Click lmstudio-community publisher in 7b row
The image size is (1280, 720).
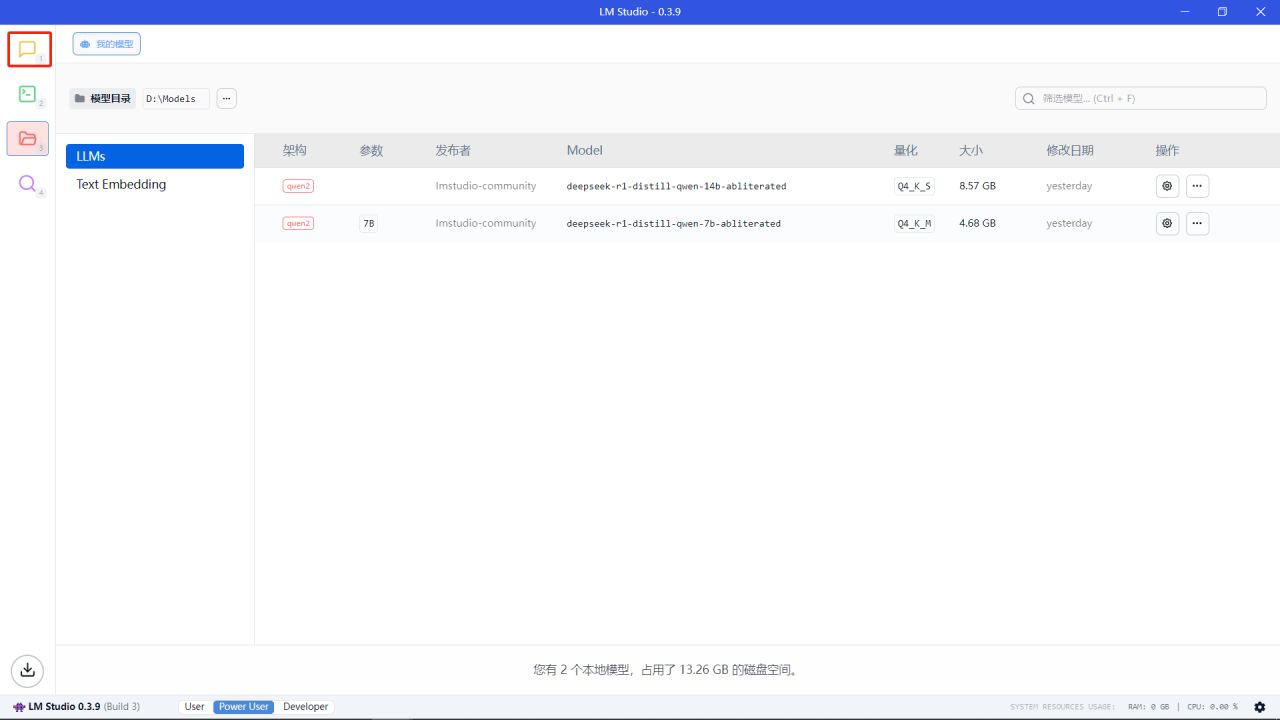click(x=486, y=223)
